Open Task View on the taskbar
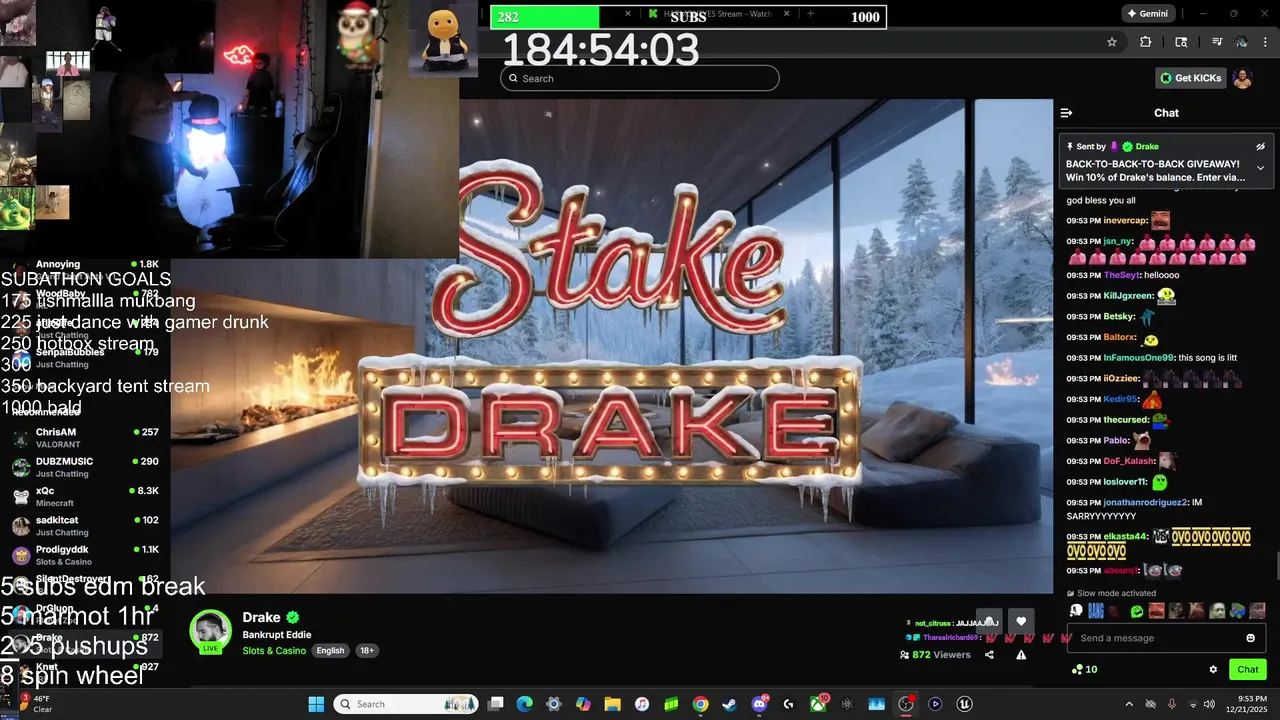This screenshot has height=720, width=1280. 496,704
